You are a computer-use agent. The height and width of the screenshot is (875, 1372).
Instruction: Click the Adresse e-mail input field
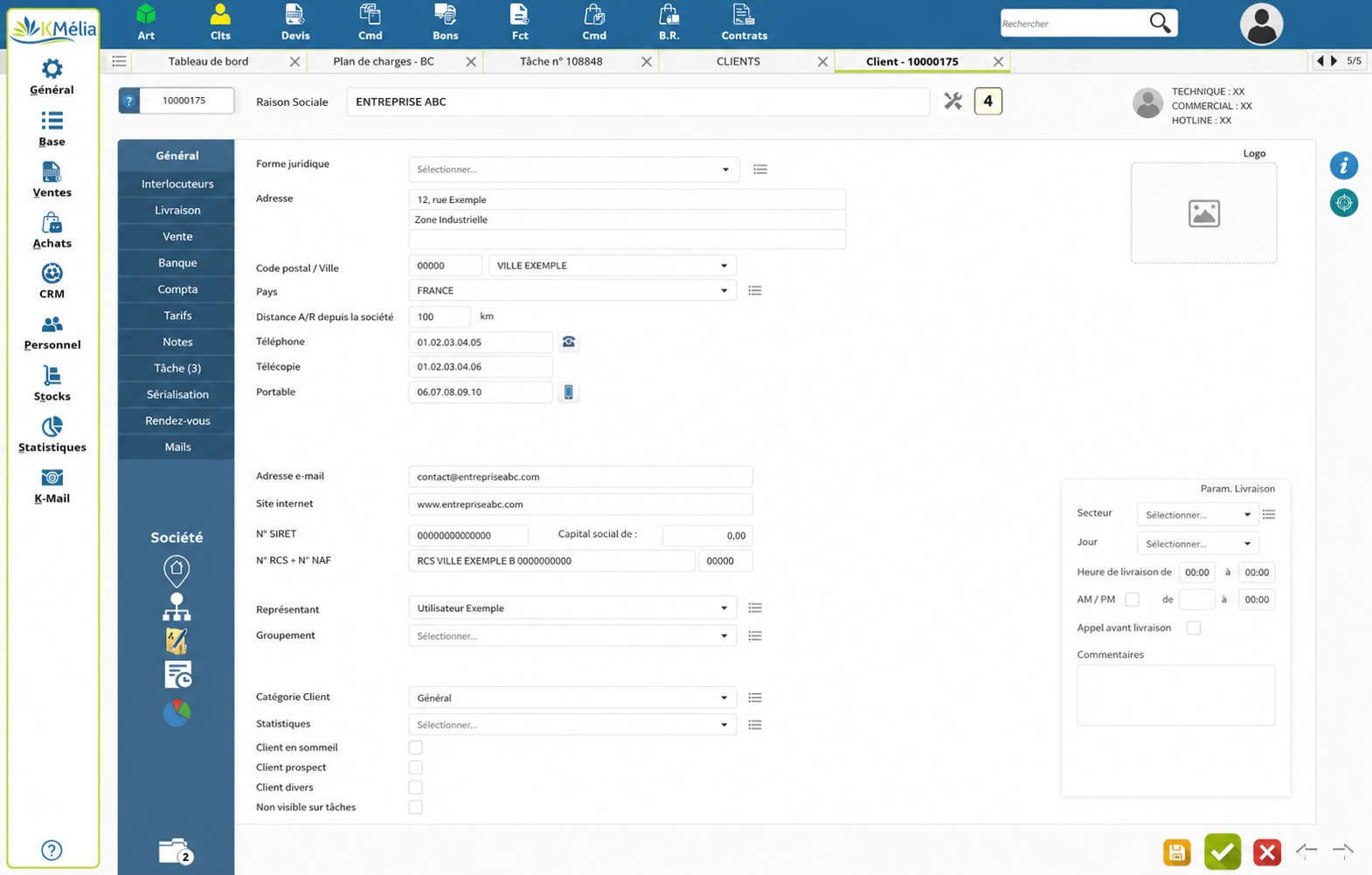(x=580, y=476)
